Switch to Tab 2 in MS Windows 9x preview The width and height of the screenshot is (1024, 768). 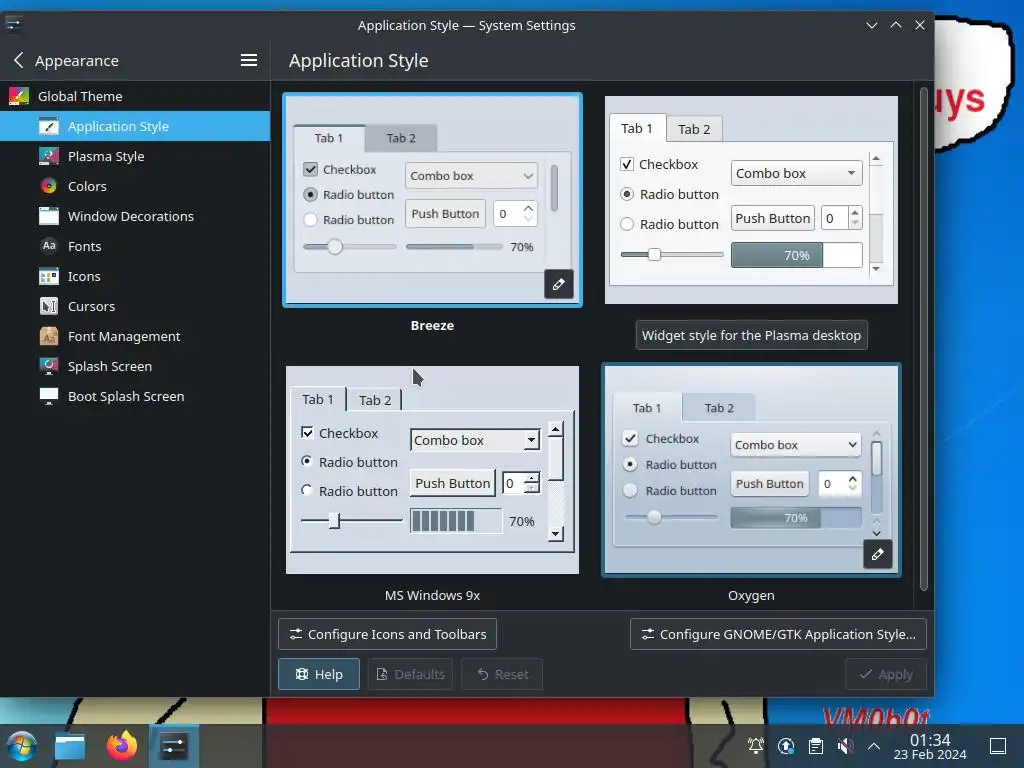point(375,400)
